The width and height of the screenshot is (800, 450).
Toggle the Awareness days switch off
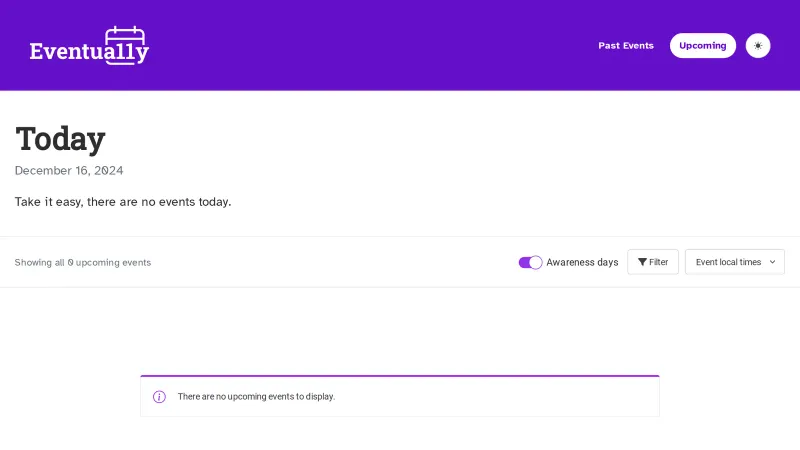point(530,262)
